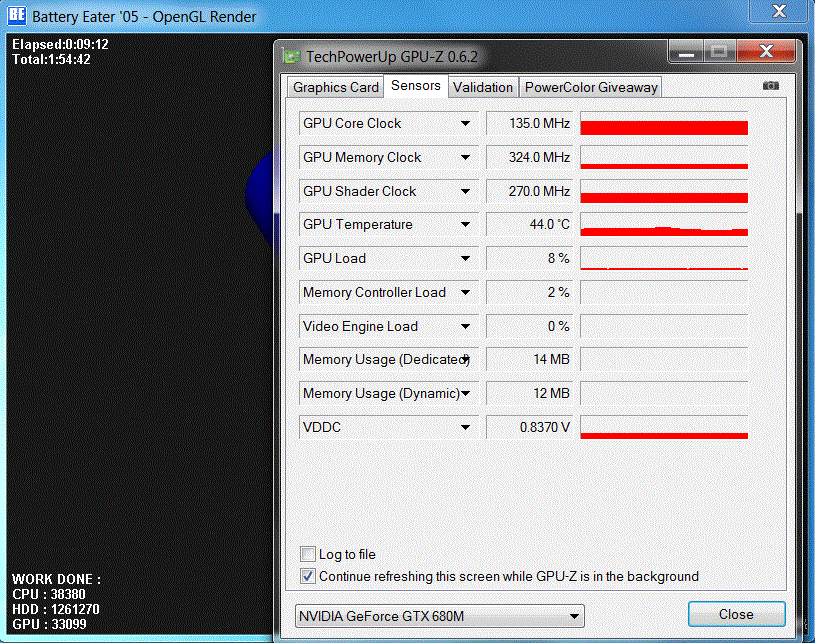The width and height of the screenshot is (815, 643).
Task: Expand the Video Engine Load dropdown
Action: tap(465, 326)
